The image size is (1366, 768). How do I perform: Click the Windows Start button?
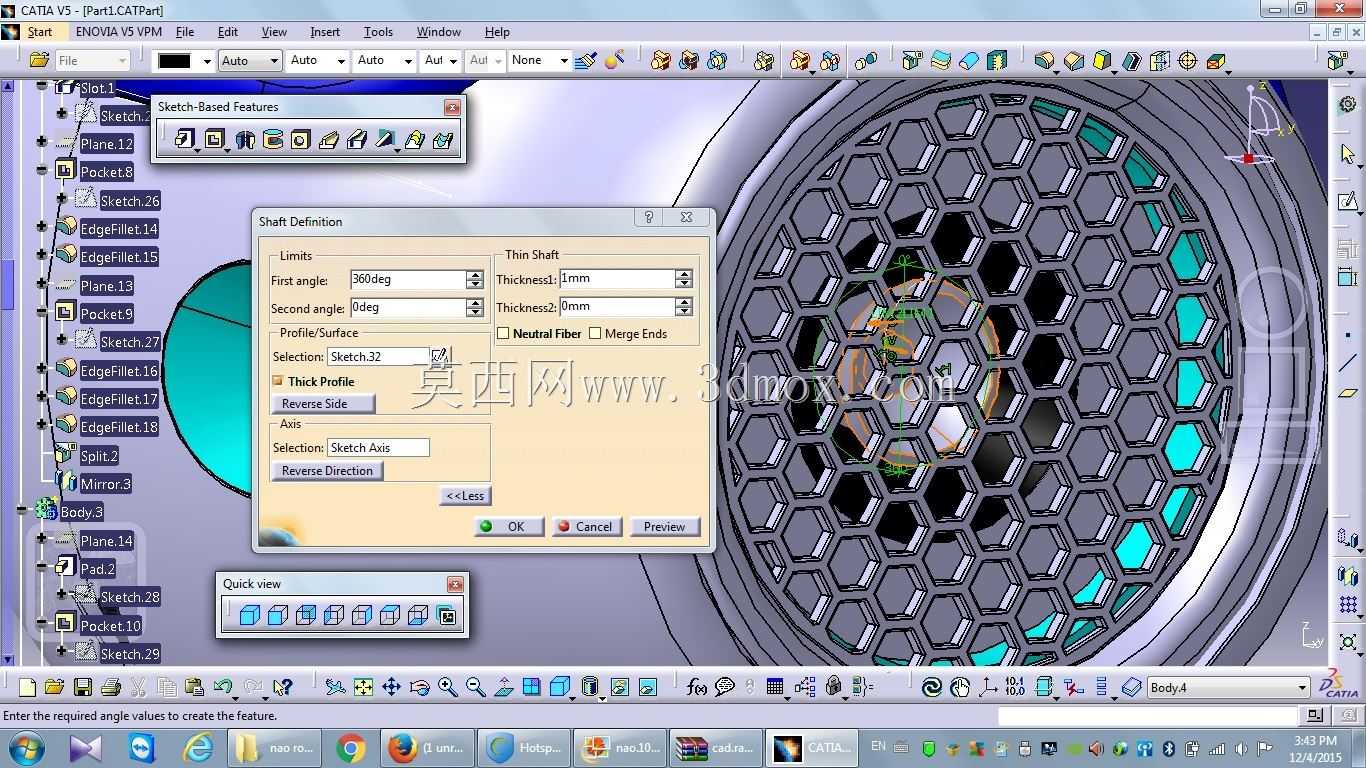click(x=27, y=748)
